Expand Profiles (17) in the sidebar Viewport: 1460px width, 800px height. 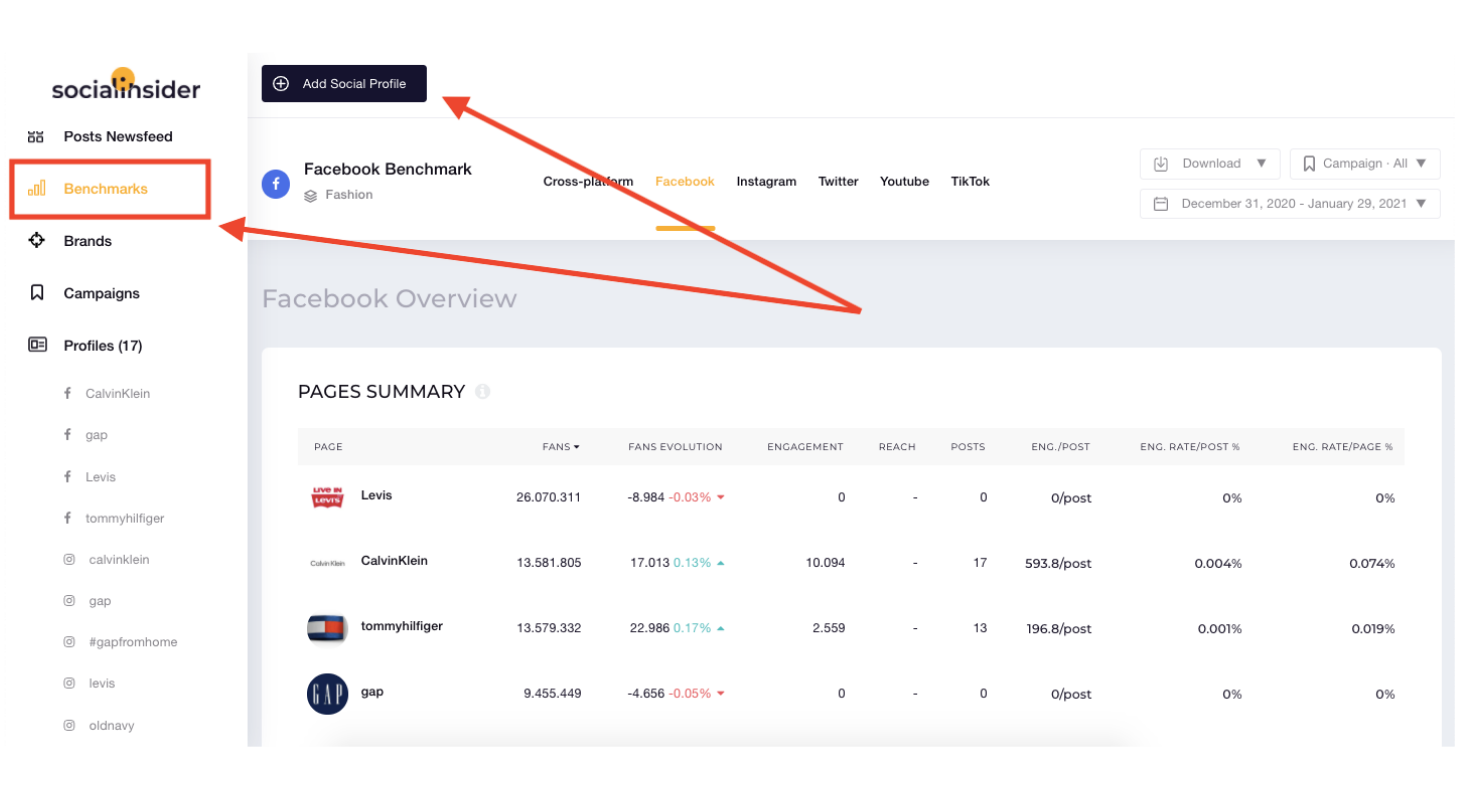click(x=103, y=346)
